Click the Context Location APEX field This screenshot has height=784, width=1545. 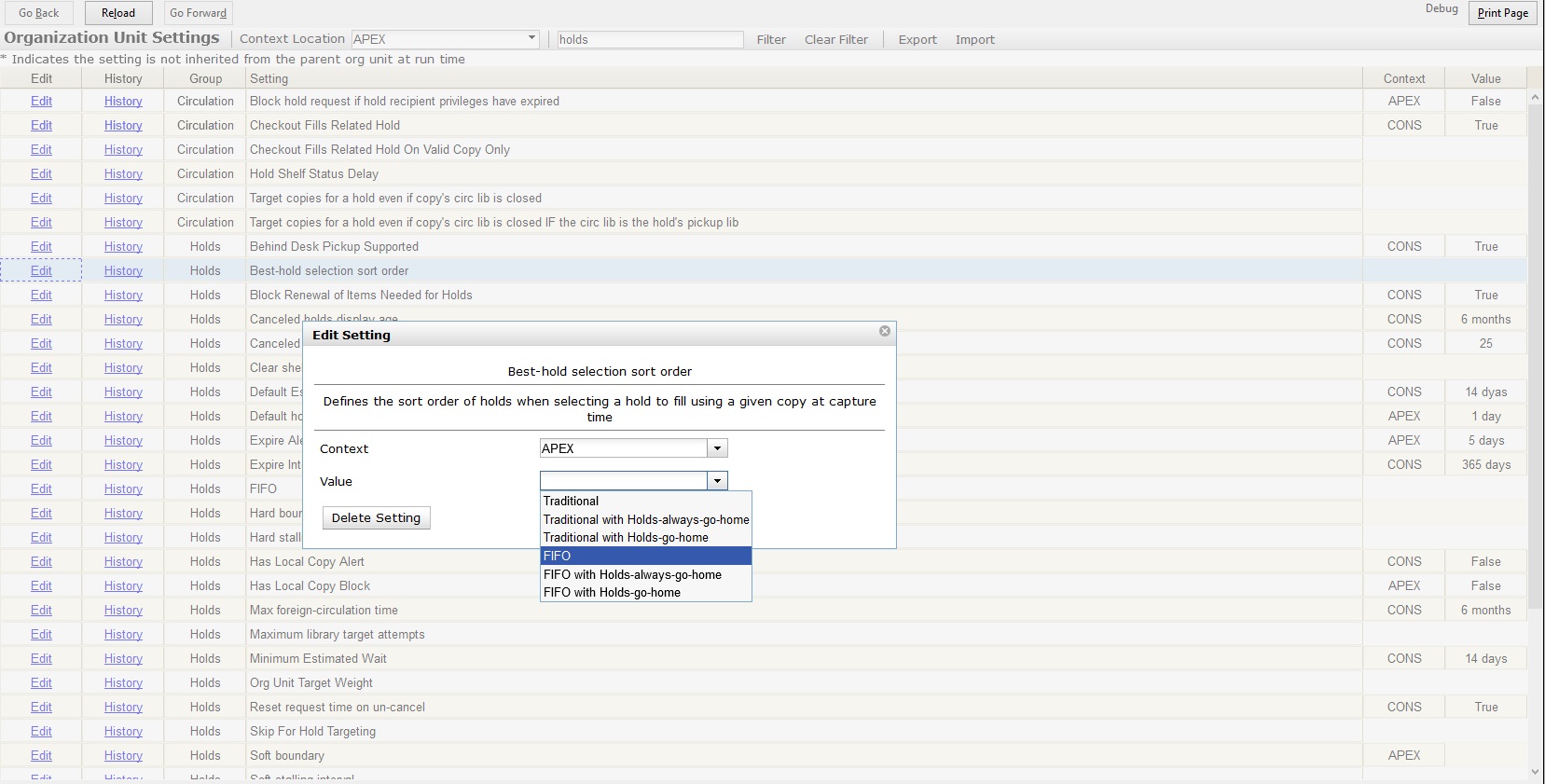[438, 39]
